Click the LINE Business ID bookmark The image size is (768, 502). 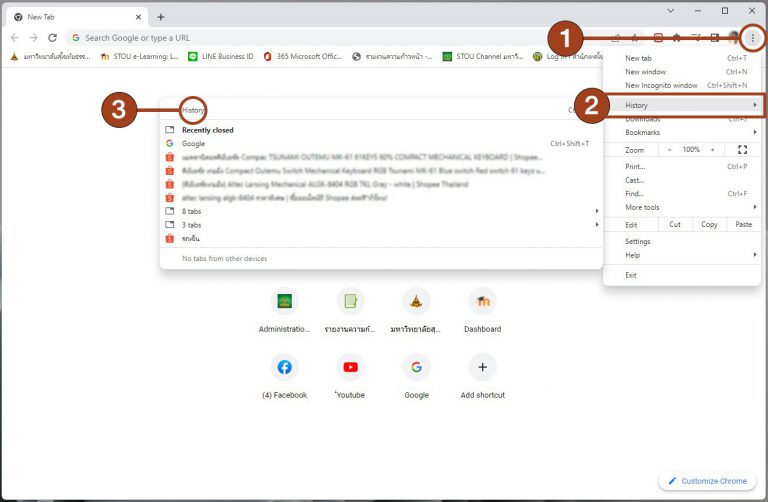(221, 57)
